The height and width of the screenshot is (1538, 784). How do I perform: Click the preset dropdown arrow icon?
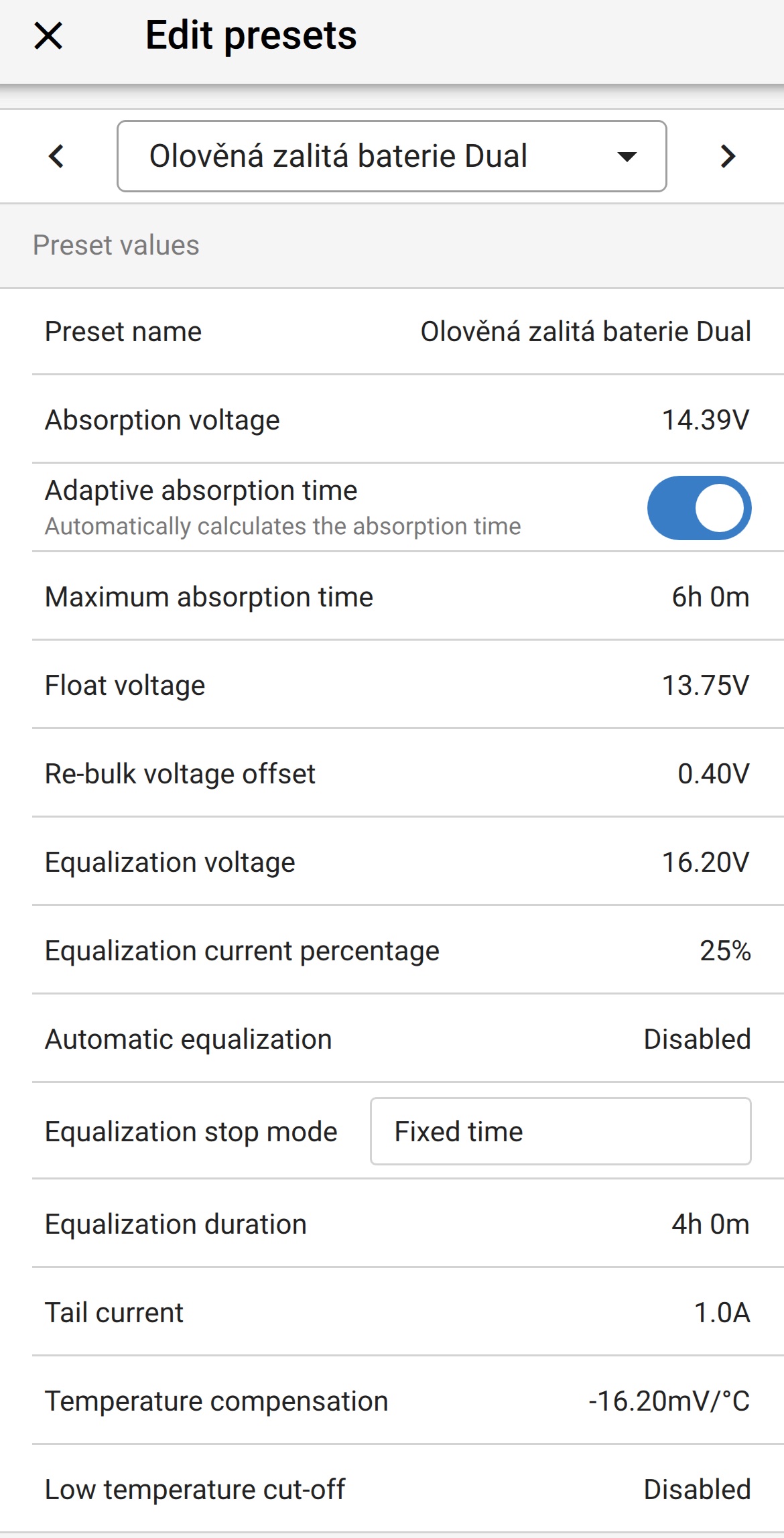tap(627, 157)
